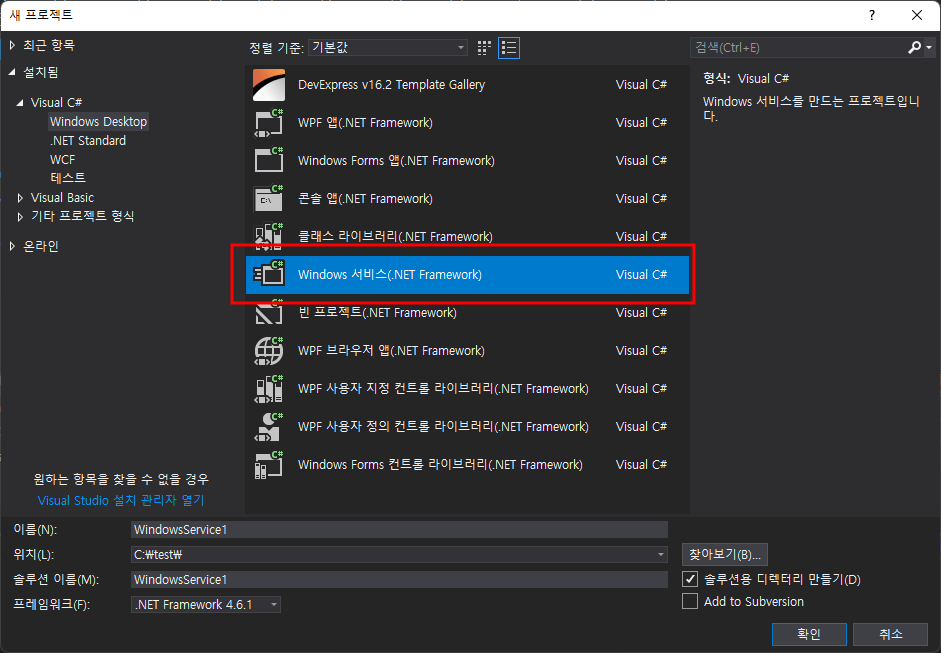Expand the 온라인 node
Screen dimensions: 941x653
click(13, 246)
